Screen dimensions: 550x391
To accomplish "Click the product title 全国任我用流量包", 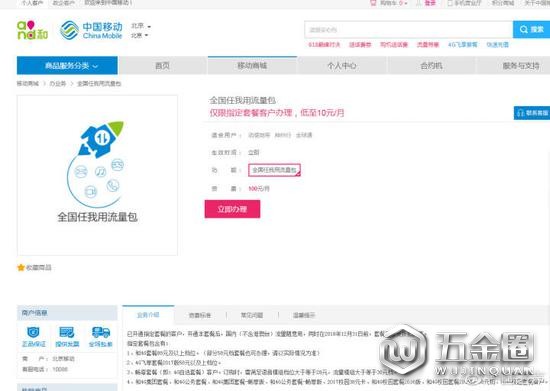I will [242, 100].
